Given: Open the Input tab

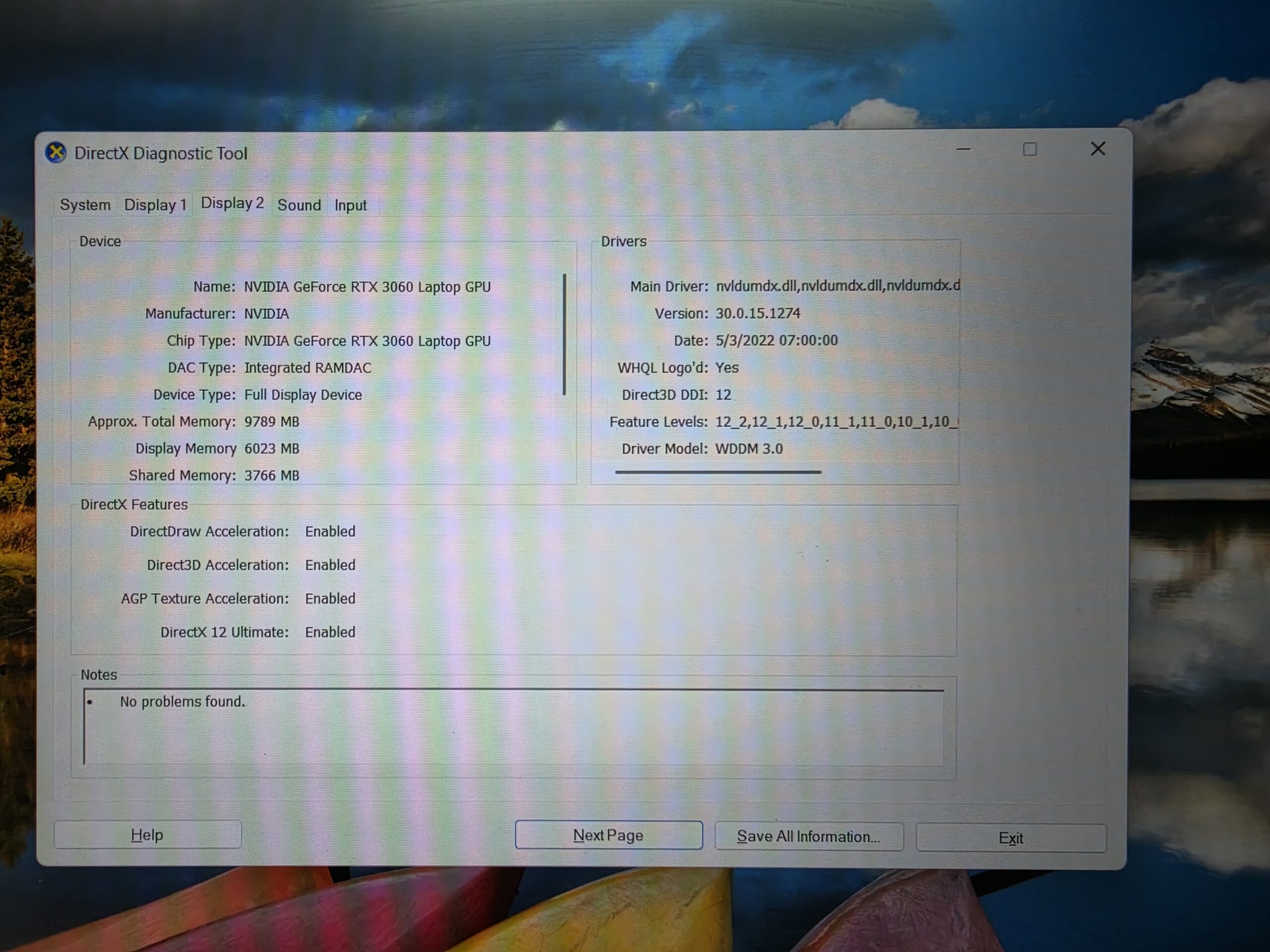Looking at the screenshot, I should click(350, 205).
